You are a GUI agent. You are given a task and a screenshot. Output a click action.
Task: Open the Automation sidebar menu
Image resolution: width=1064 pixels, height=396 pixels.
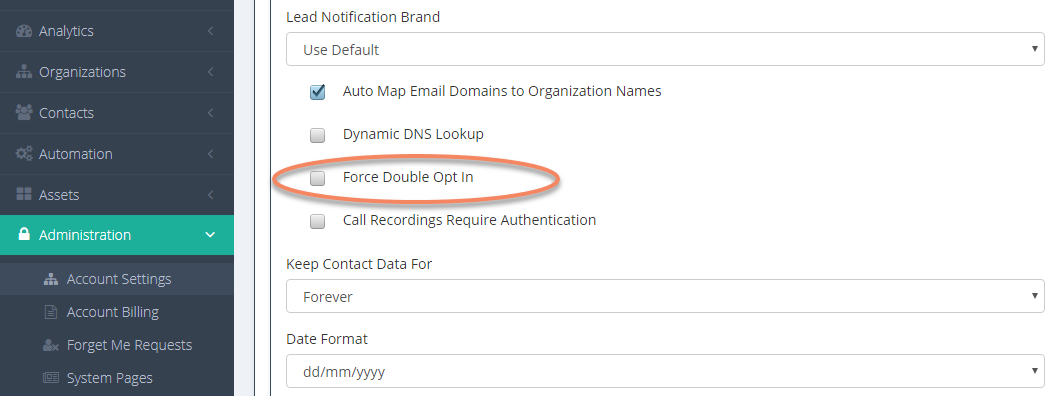(x=117, y=154)
